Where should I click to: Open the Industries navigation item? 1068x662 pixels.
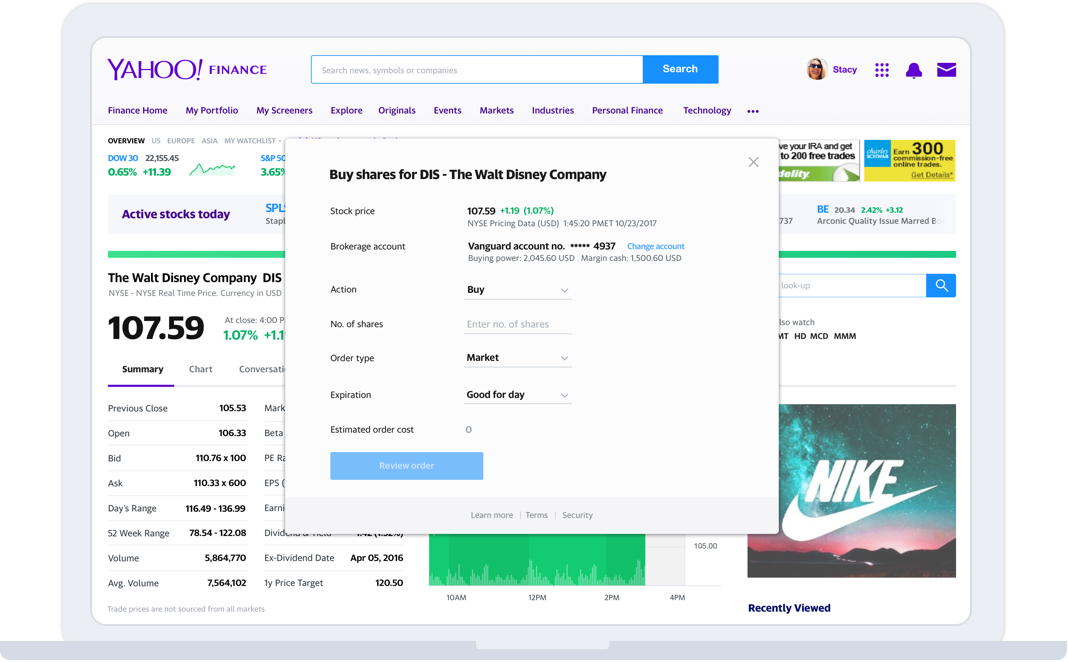553,110
